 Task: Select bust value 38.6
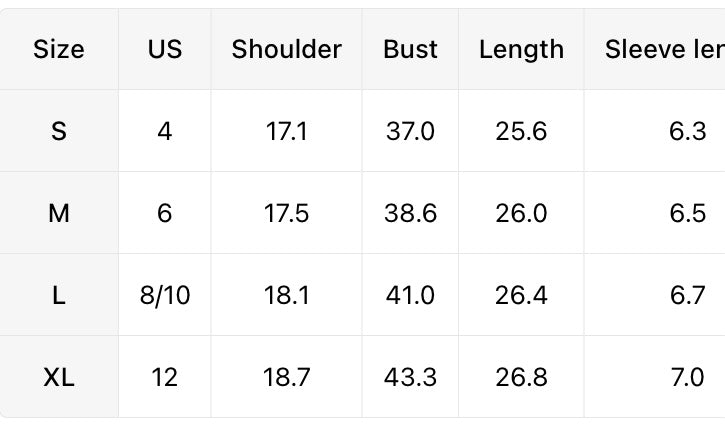pos(410,213)
